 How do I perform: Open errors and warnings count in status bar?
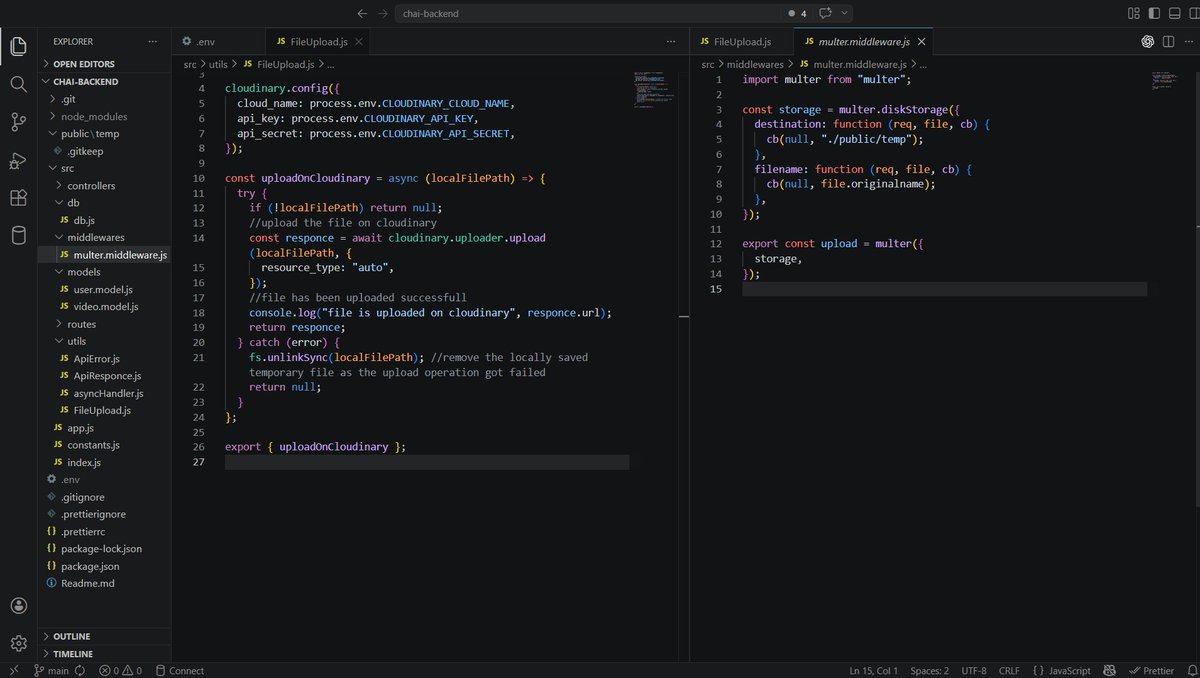(120, 670)
